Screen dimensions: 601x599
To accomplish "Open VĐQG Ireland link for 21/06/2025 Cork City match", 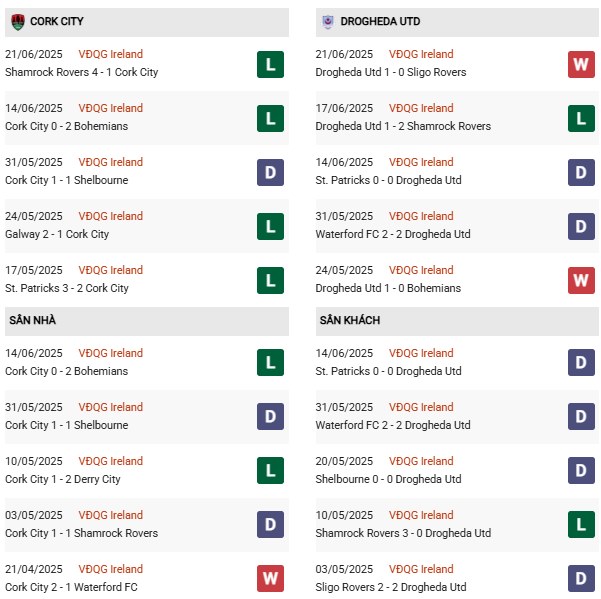I will click(110, 54).
